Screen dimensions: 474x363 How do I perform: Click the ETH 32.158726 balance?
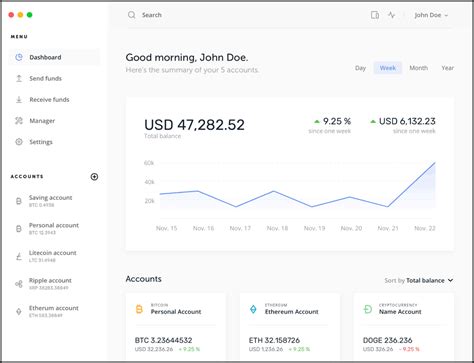(274, 340)
